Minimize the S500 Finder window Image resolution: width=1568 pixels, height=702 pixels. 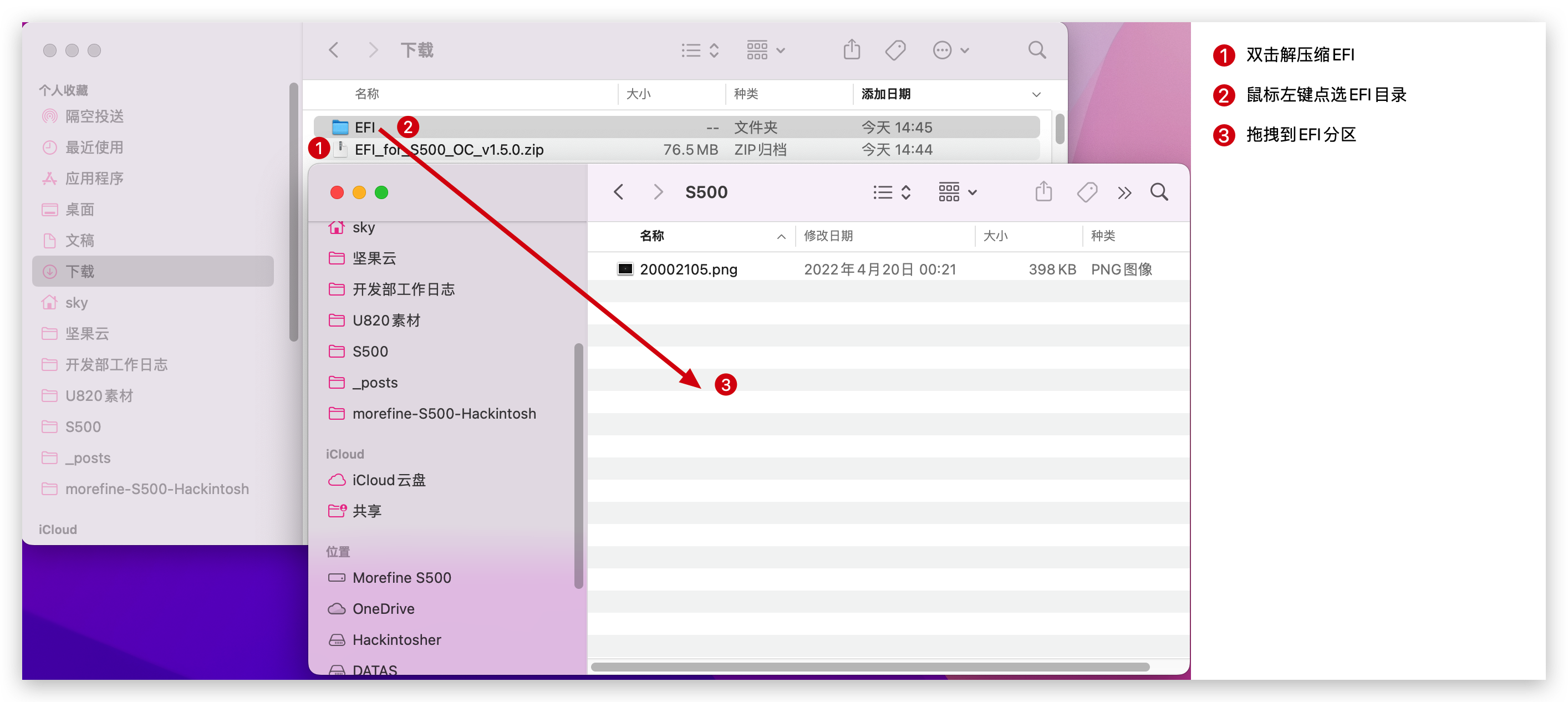[359, 192]
